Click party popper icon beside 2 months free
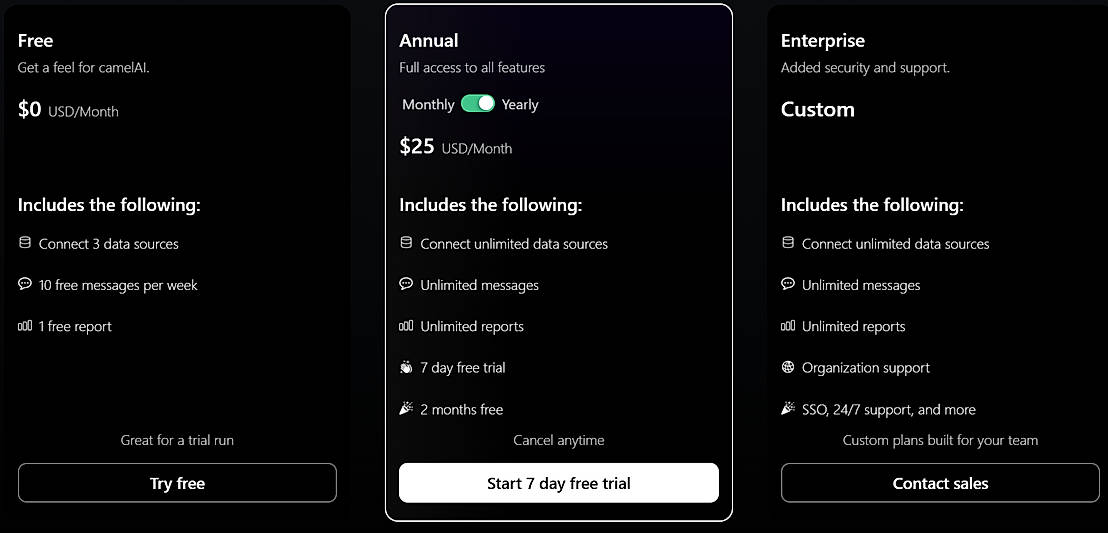 coord(406,409)
